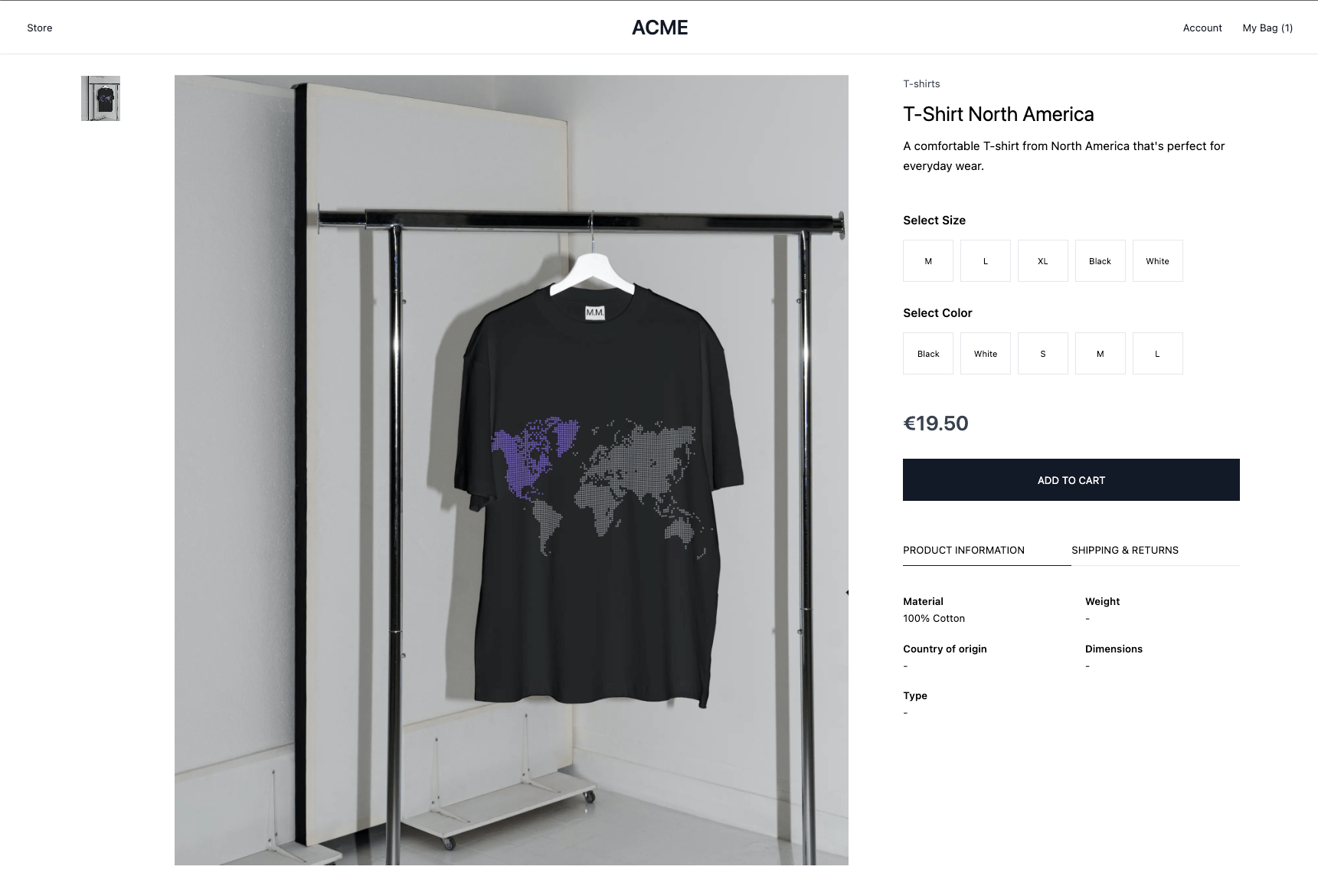Click the main T-shirt product image
The height and width of the screenshot is (896, 1318).
[x=512, y=470]
